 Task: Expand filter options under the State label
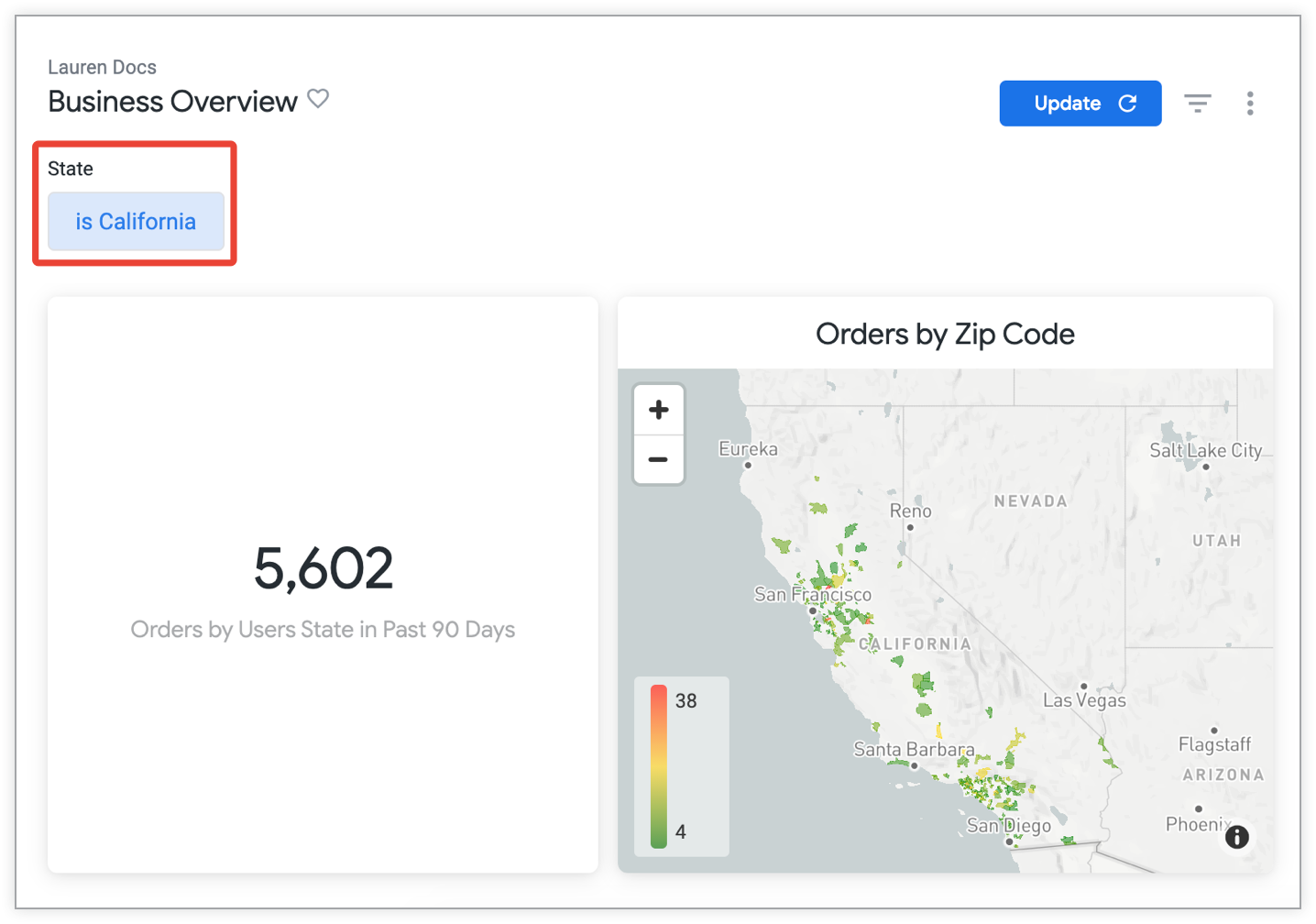click(136, 221)
